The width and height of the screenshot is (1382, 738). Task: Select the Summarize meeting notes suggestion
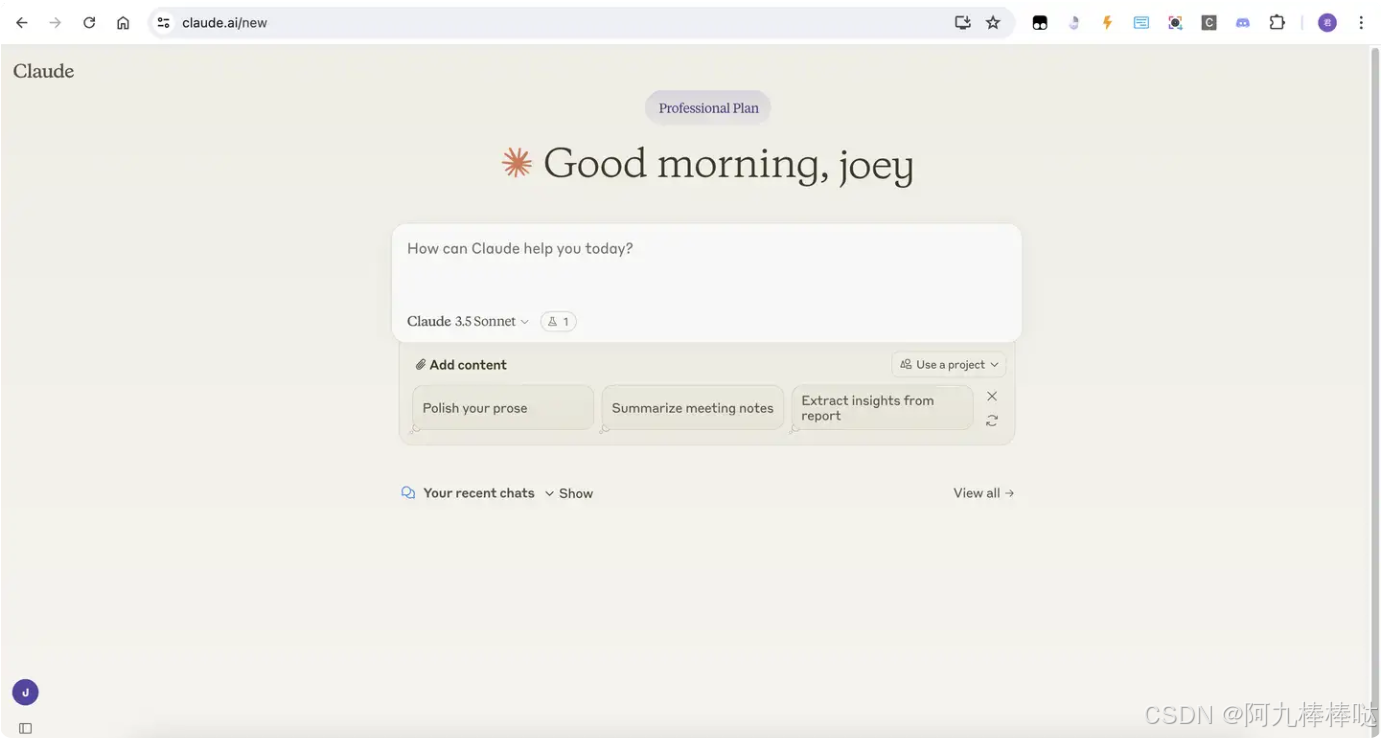692,408
